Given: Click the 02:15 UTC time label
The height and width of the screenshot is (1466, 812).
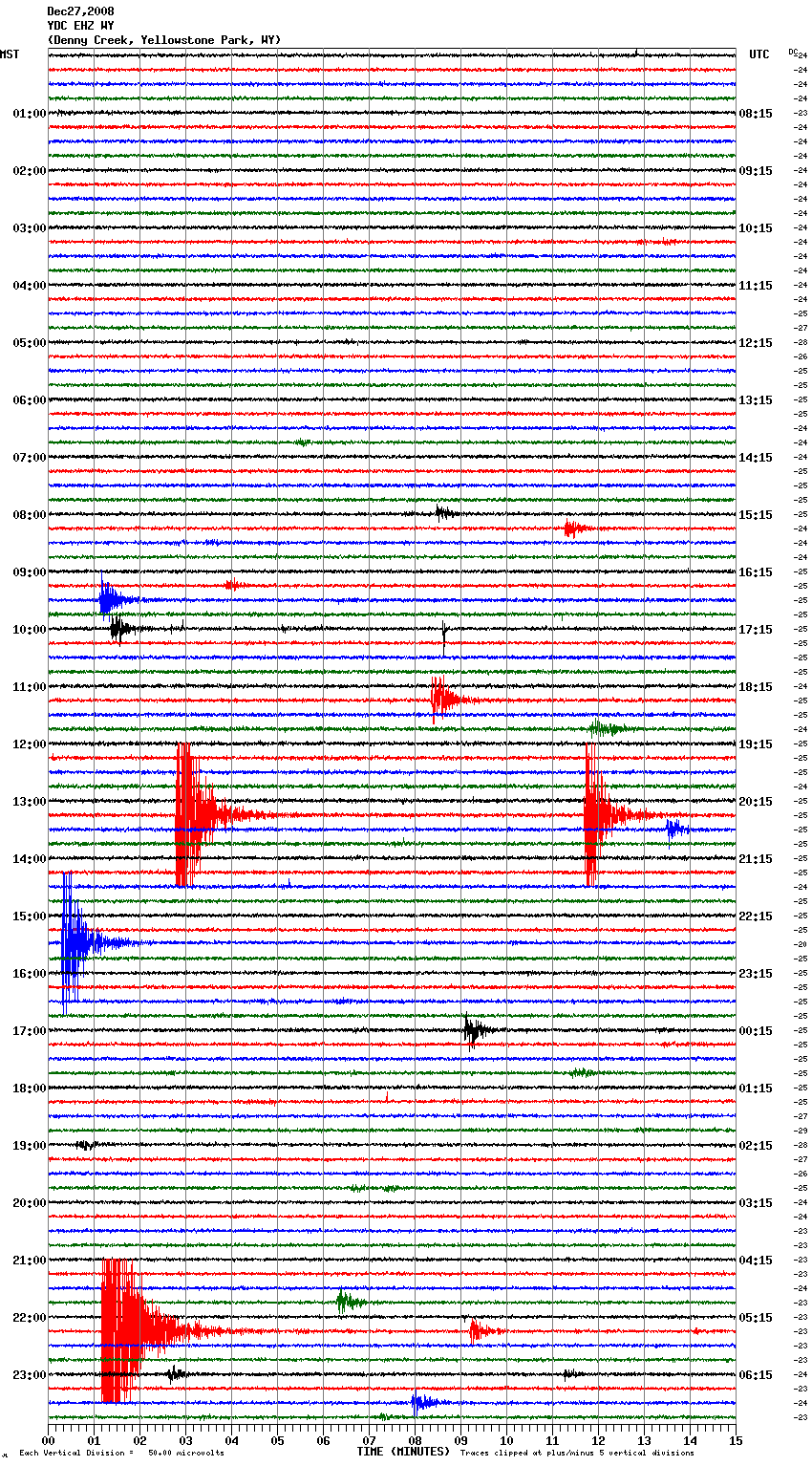Looking at the screenshot, I should coord(756,1146).
